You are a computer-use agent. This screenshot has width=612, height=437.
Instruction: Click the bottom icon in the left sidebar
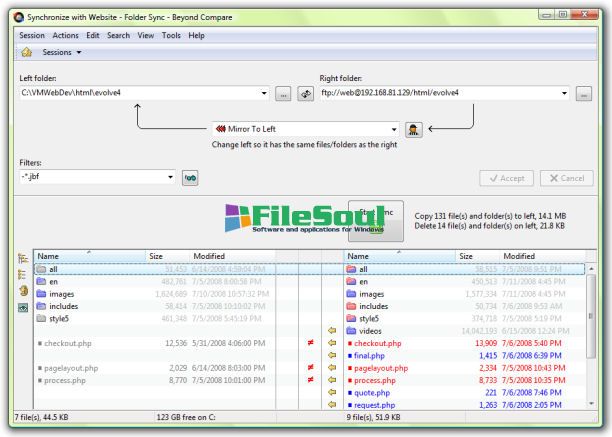pos(23,308)
